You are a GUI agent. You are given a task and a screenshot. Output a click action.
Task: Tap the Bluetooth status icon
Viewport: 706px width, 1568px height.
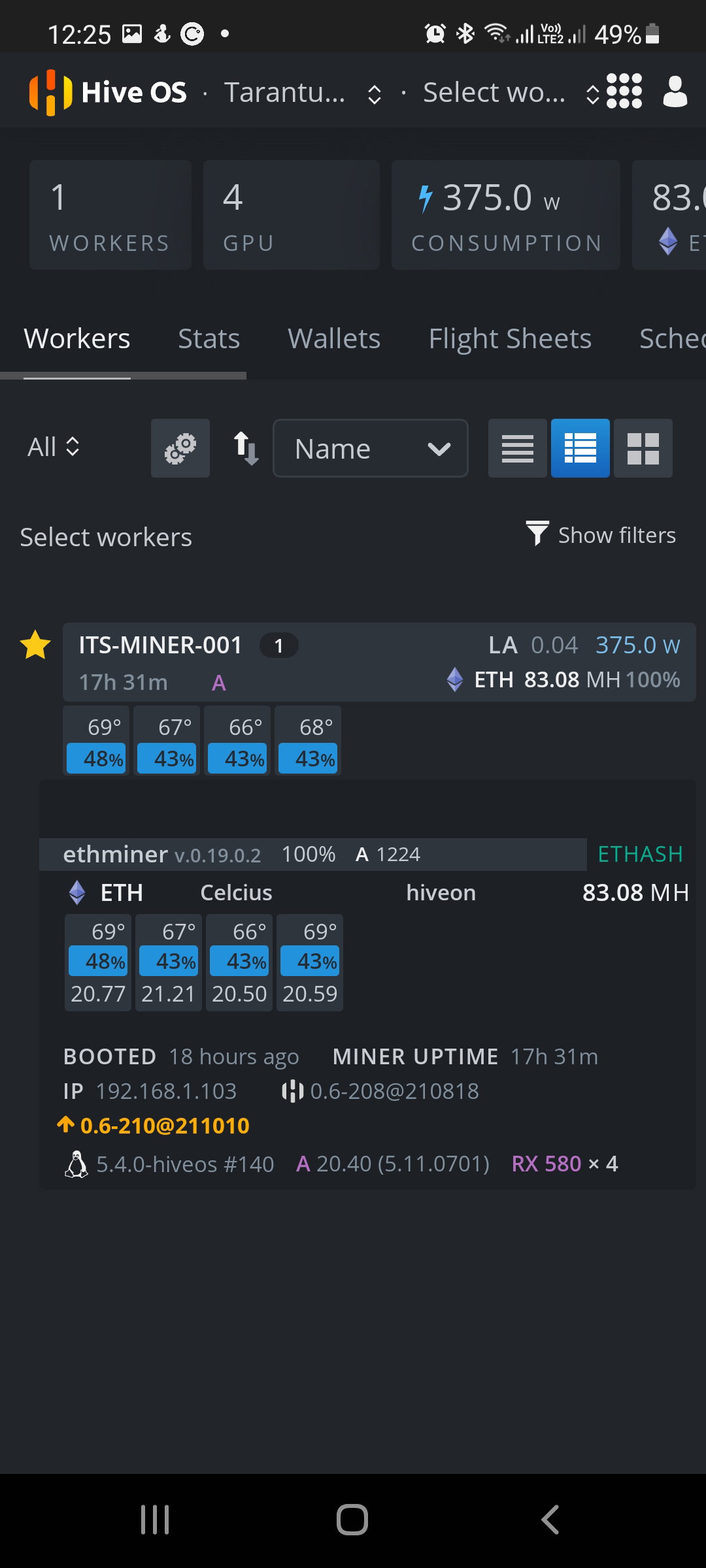pyautogui.click(x=465, y=33)
